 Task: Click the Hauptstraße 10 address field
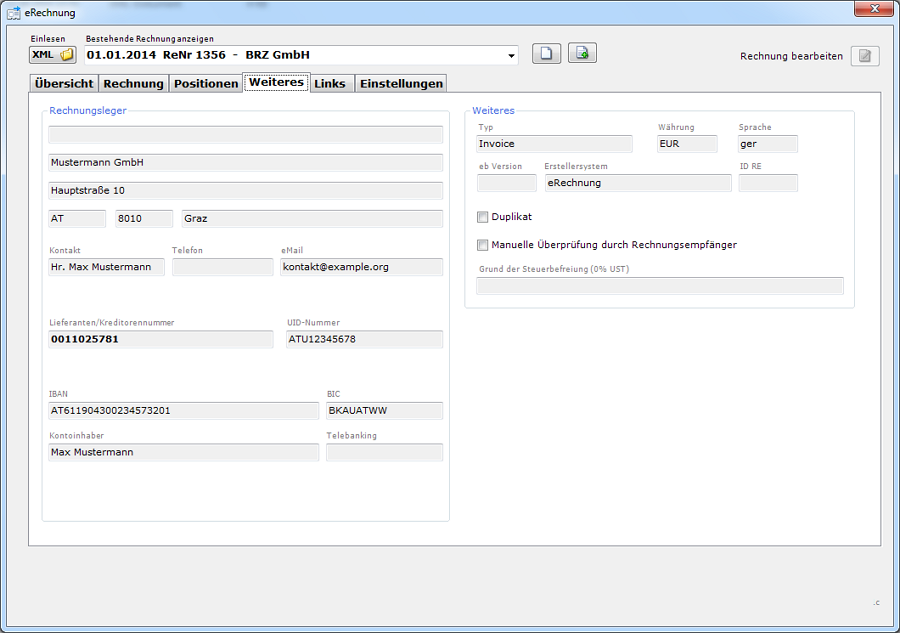click(246, 191)
